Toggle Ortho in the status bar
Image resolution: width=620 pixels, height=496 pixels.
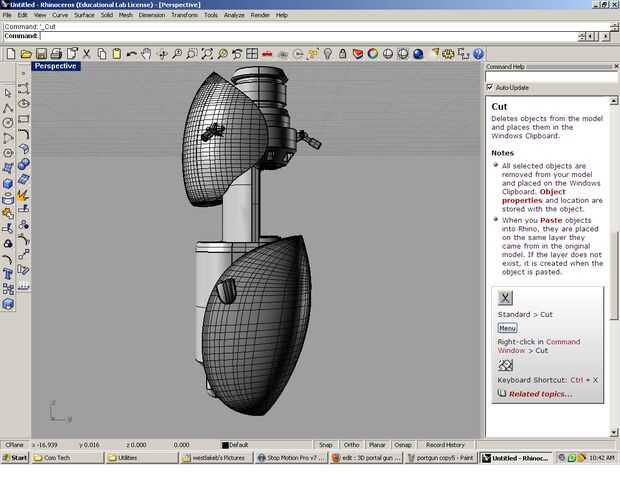point(351,445)
